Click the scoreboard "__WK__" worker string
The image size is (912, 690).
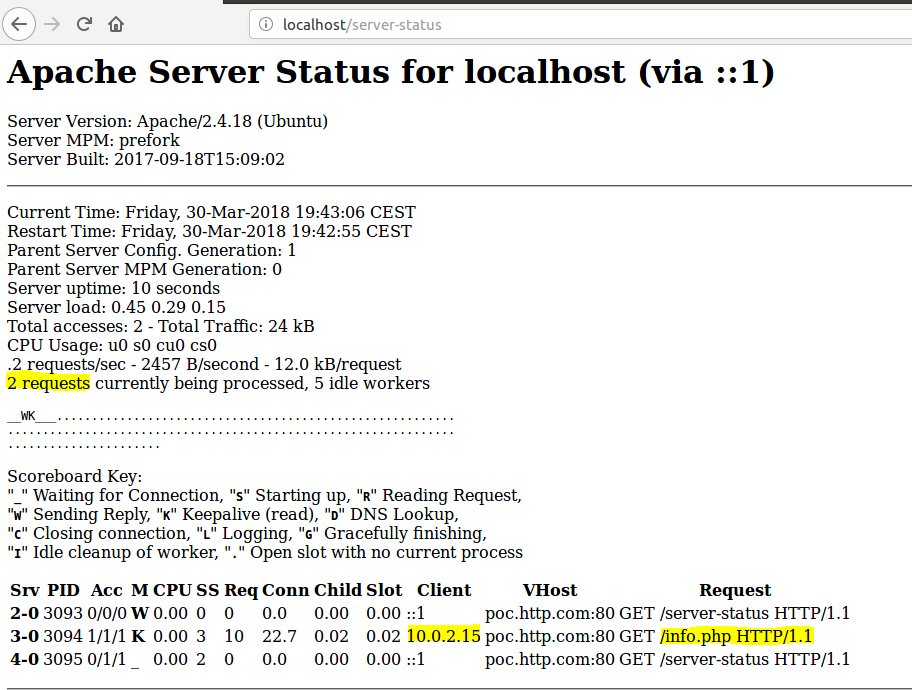[32, 415]
